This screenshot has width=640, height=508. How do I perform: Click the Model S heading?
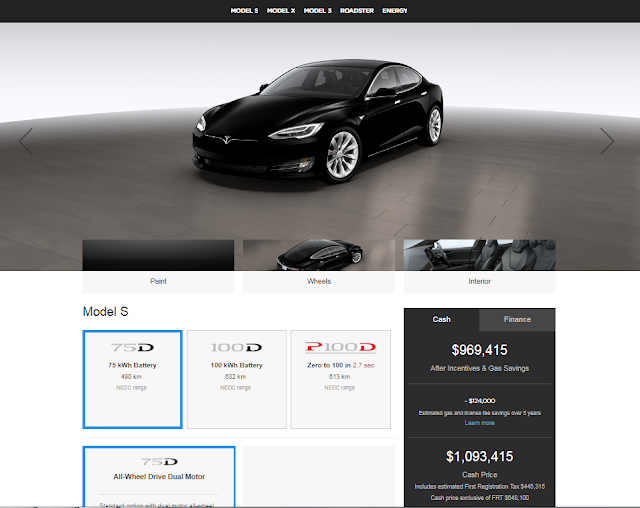click(x=106, y=312)
